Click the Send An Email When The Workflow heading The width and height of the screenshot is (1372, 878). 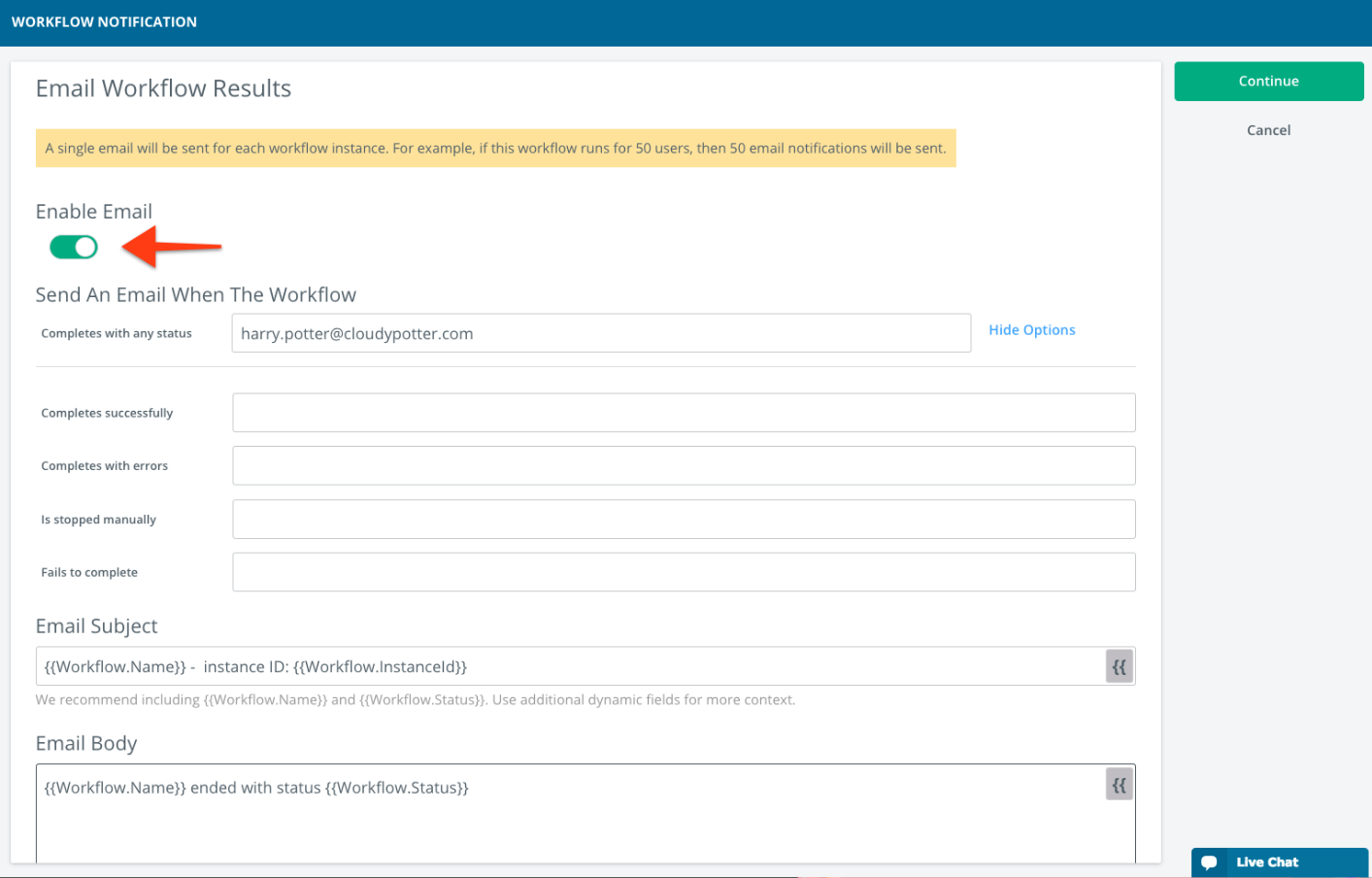point(195,294)
